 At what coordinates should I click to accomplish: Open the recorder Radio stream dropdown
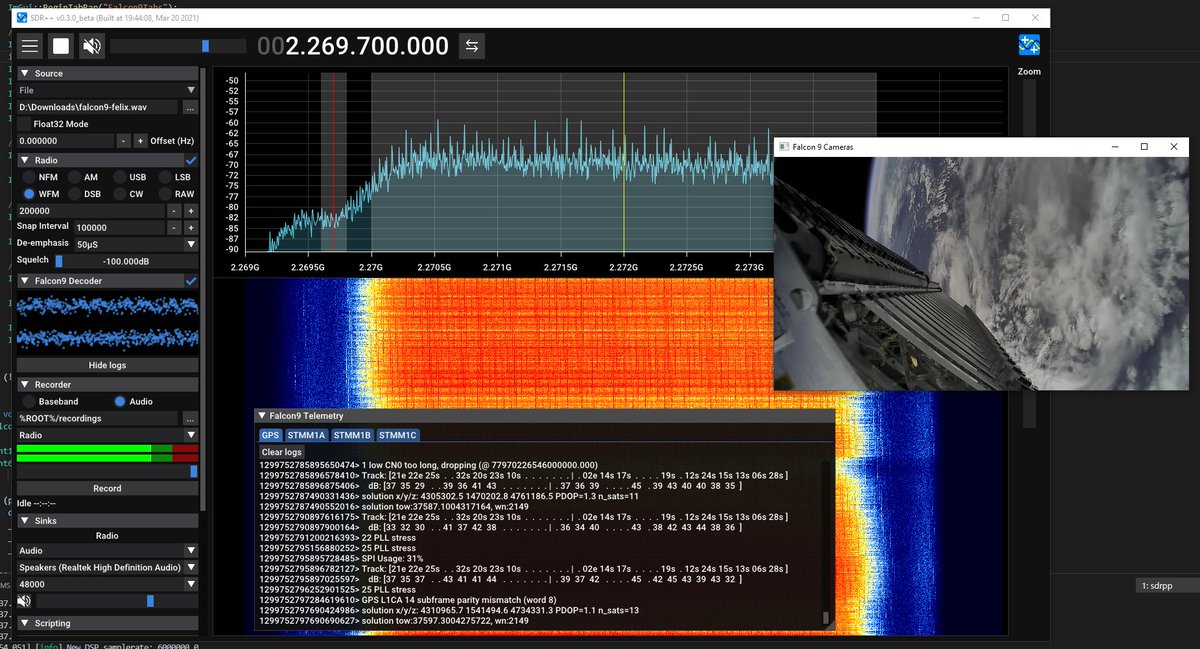[107, 435]
